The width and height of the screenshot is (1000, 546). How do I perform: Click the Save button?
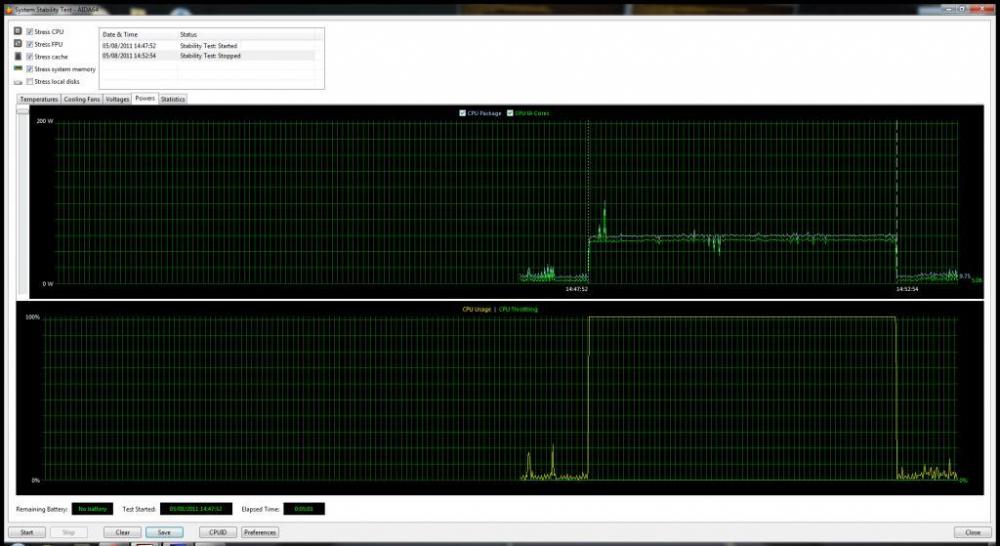click(x=163, y=532)
